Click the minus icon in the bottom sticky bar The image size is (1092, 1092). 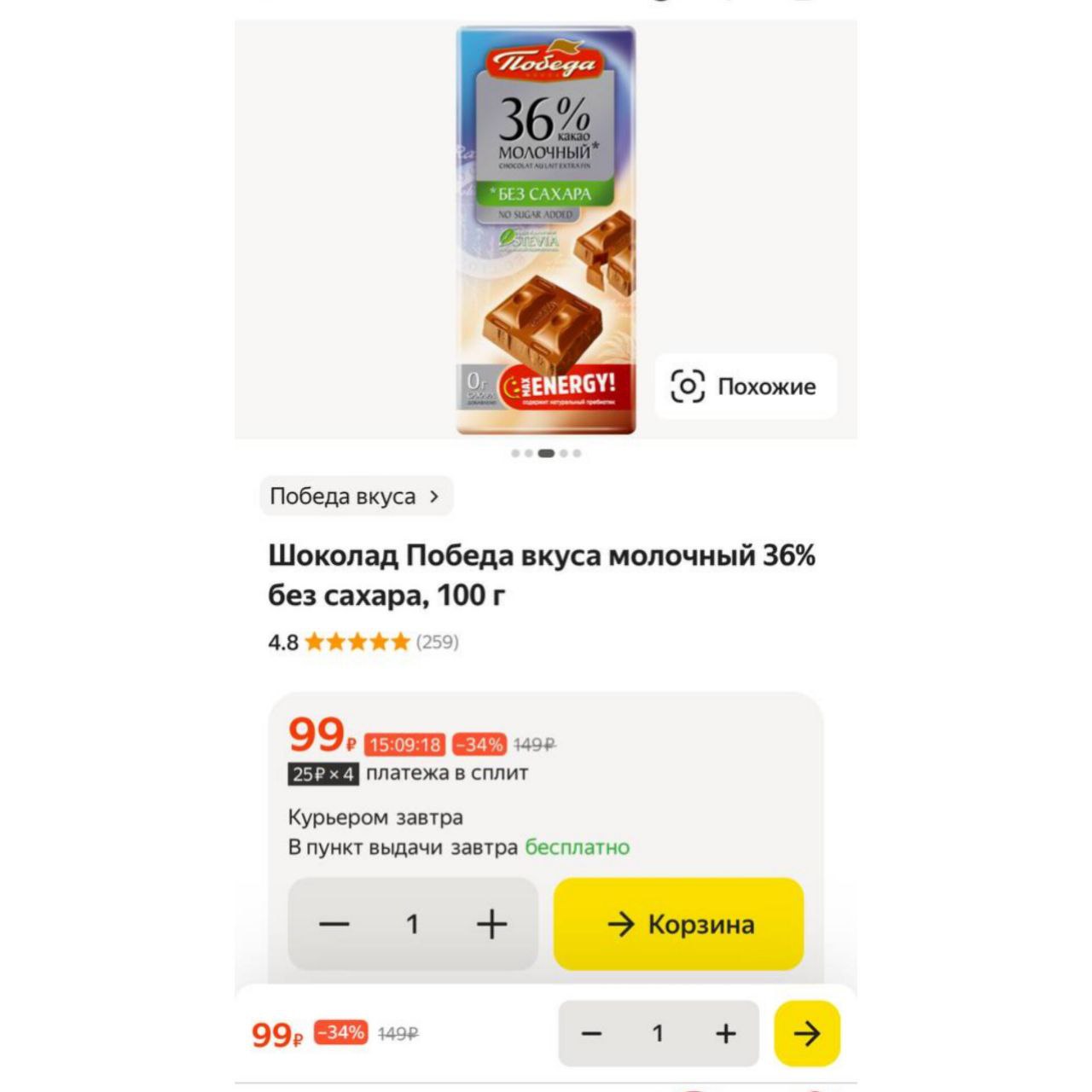click(592, 1034)
